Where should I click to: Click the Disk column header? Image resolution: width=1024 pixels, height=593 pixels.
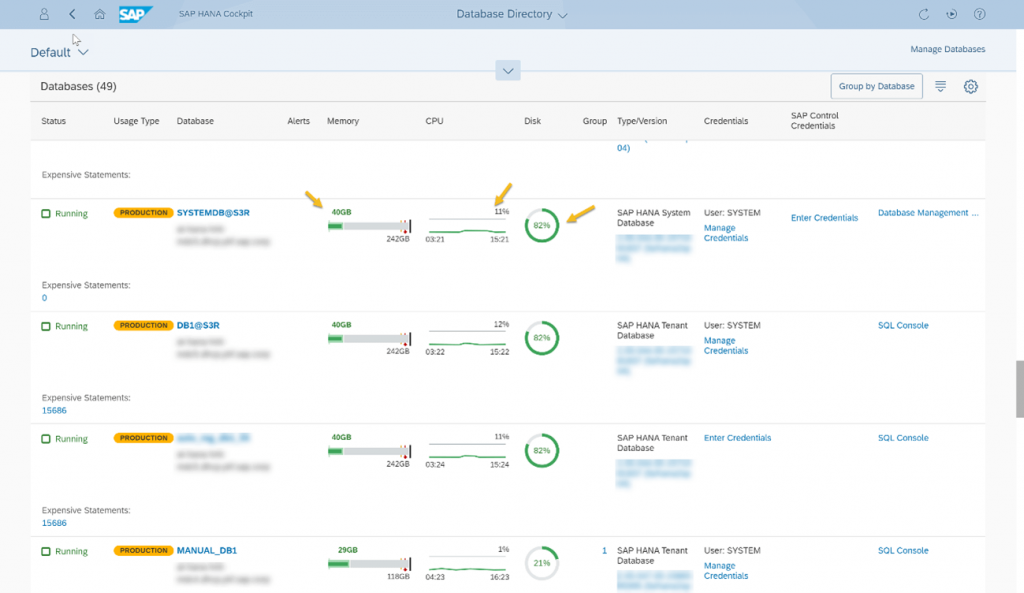532,121
